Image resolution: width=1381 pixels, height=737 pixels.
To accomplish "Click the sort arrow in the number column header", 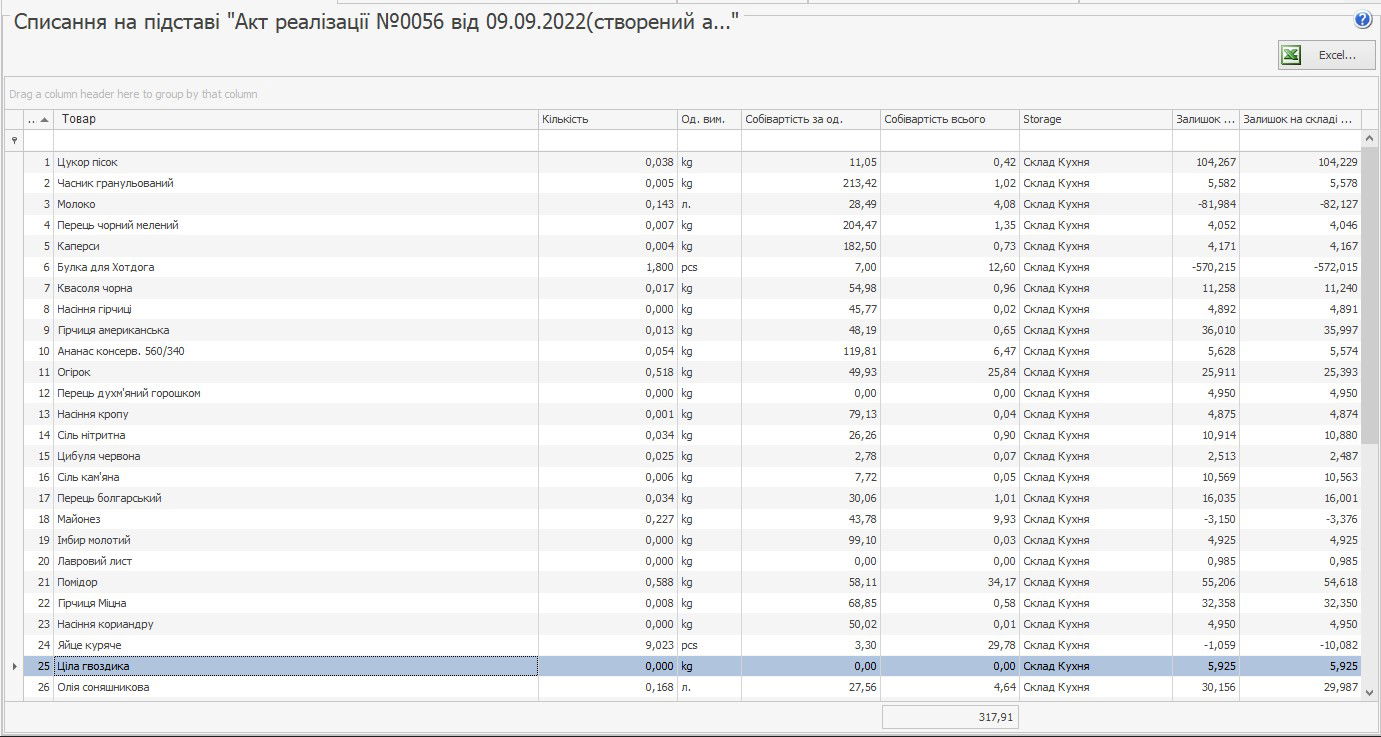I will (44, 120).
